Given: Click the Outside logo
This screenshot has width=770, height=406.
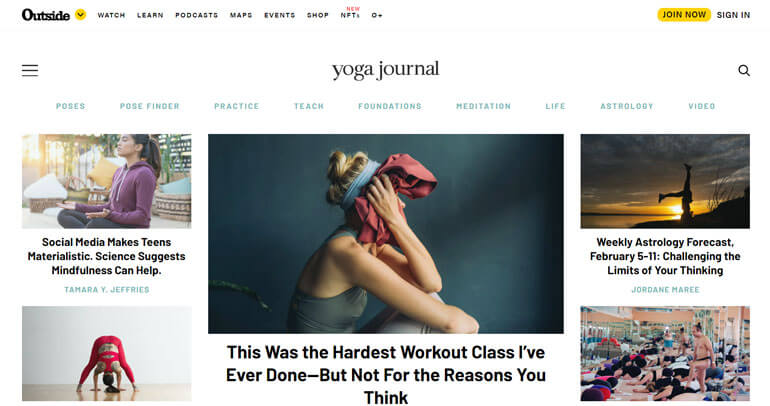Looking at the screenshot, I should click(x=46, y=15).
